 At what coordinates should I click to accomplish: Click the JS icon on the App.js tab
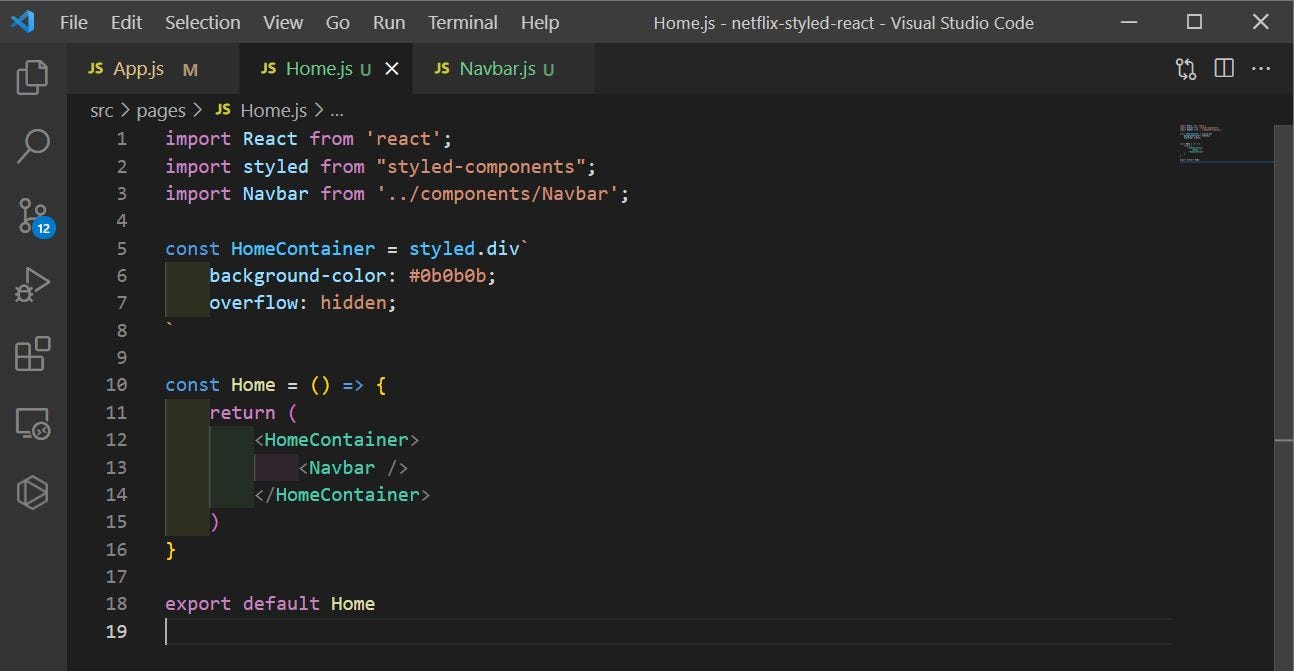pyautogui.click(x=96, y=69)
